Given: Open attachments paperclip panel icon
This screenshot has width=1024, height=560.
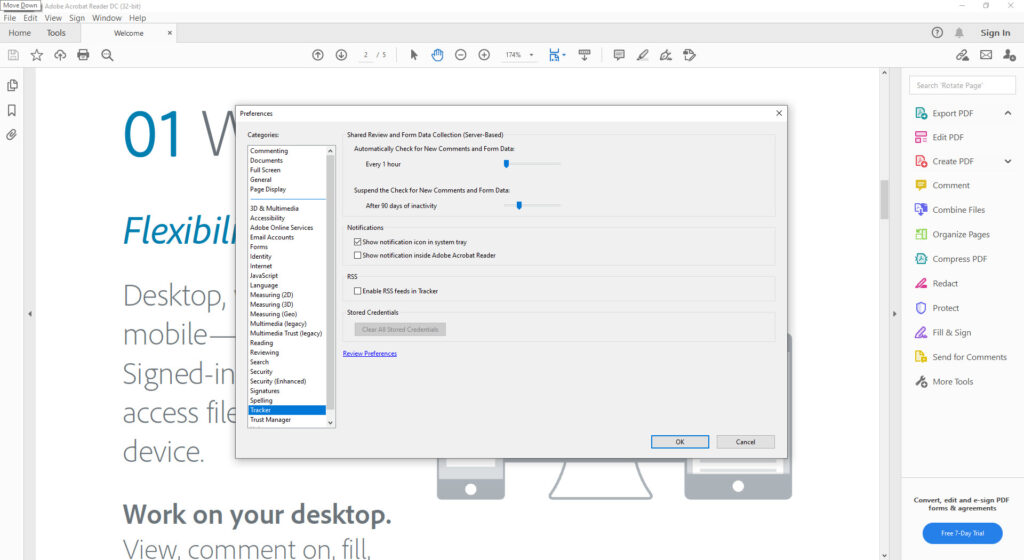Looking at the screenshot, I should tap(12, 135).
